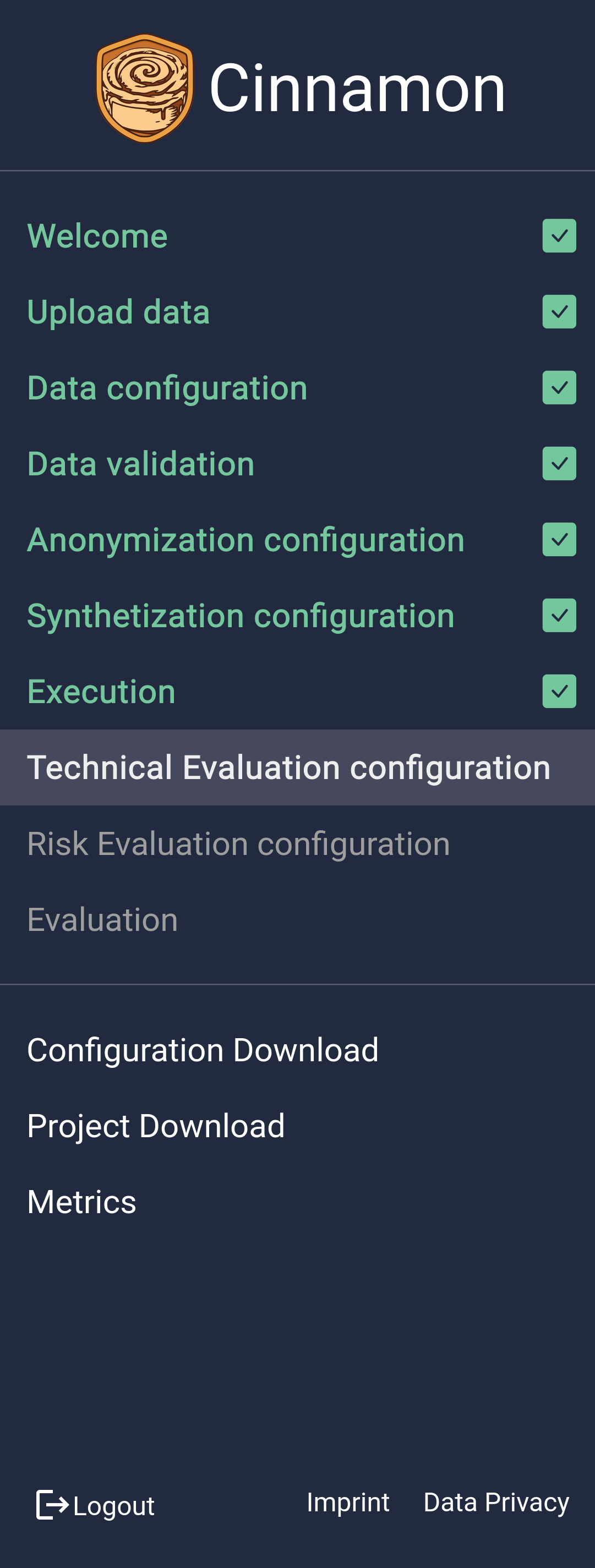Screen dimensions: 595x1568
Task: Click the Synthetization configuration checkmark icon
Action: click(x=559, y=616)
